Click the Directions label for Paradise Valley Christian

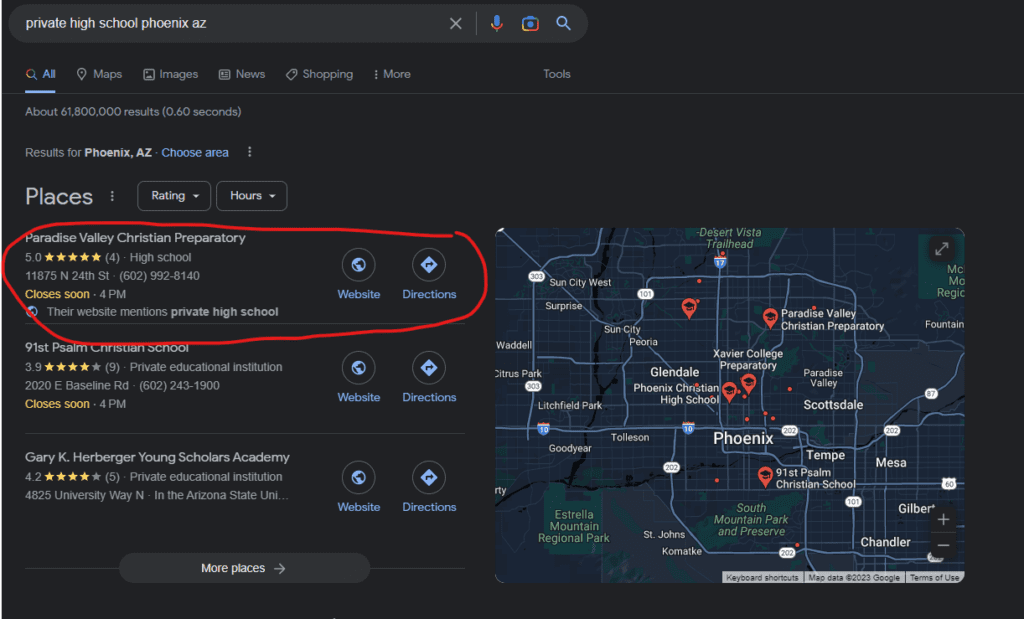429,294
